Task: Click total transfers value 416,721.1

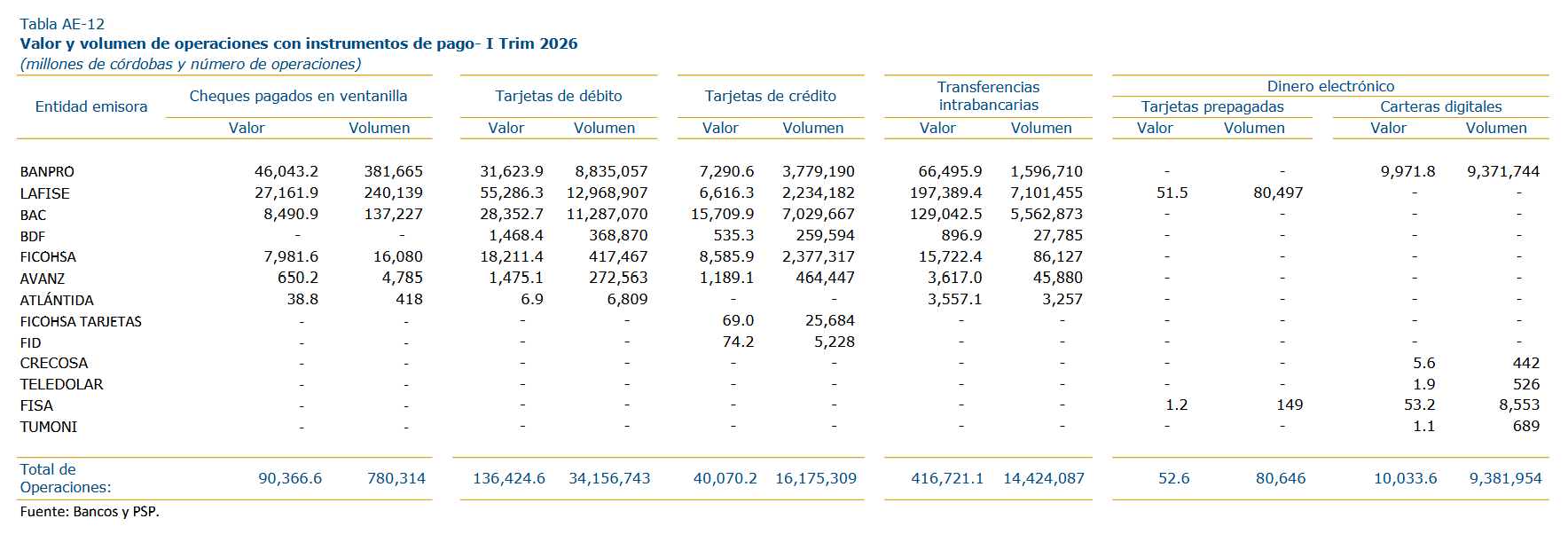Action: pos(947,478)
